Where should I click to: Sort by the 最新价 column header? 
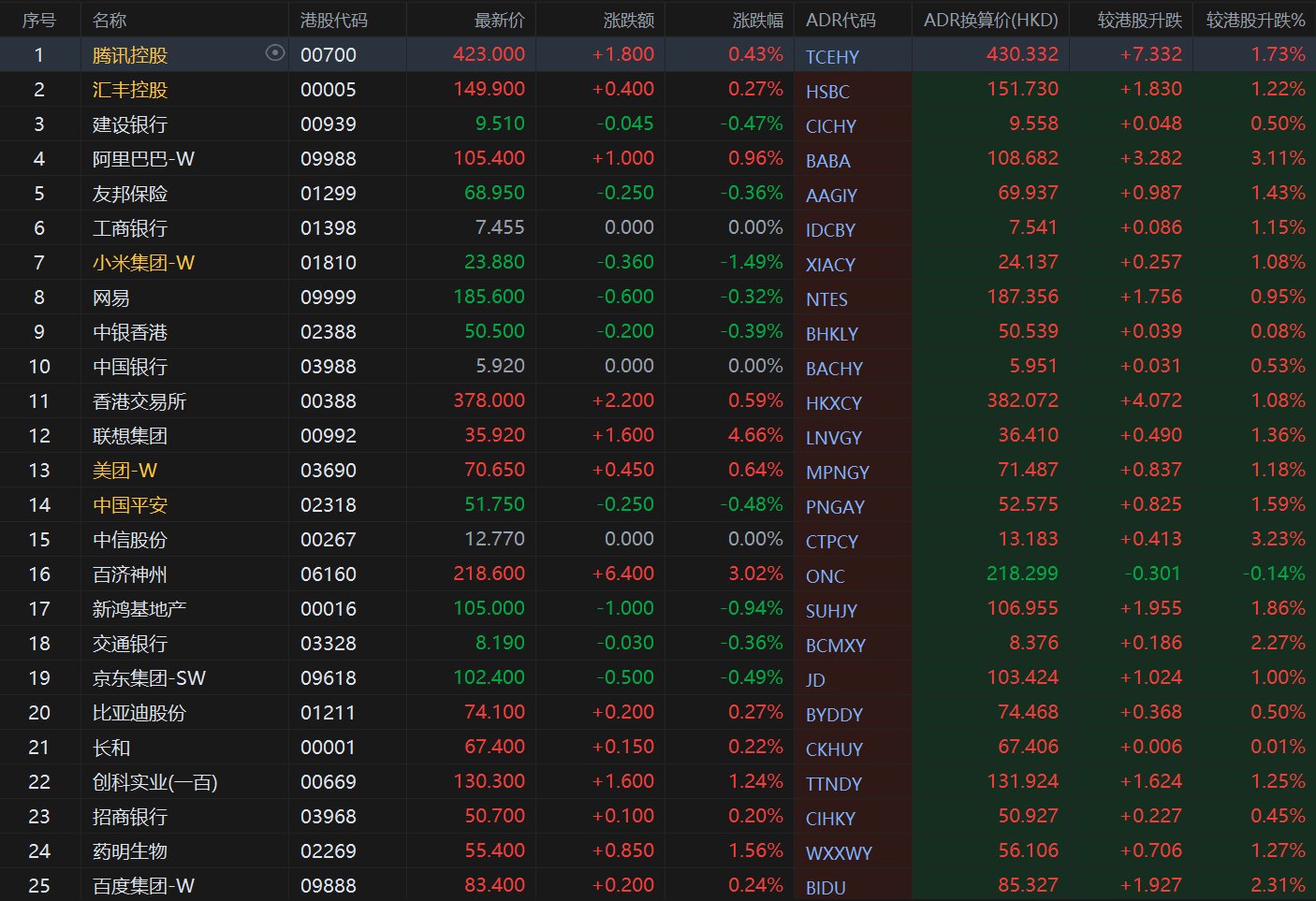pos(500,20)
